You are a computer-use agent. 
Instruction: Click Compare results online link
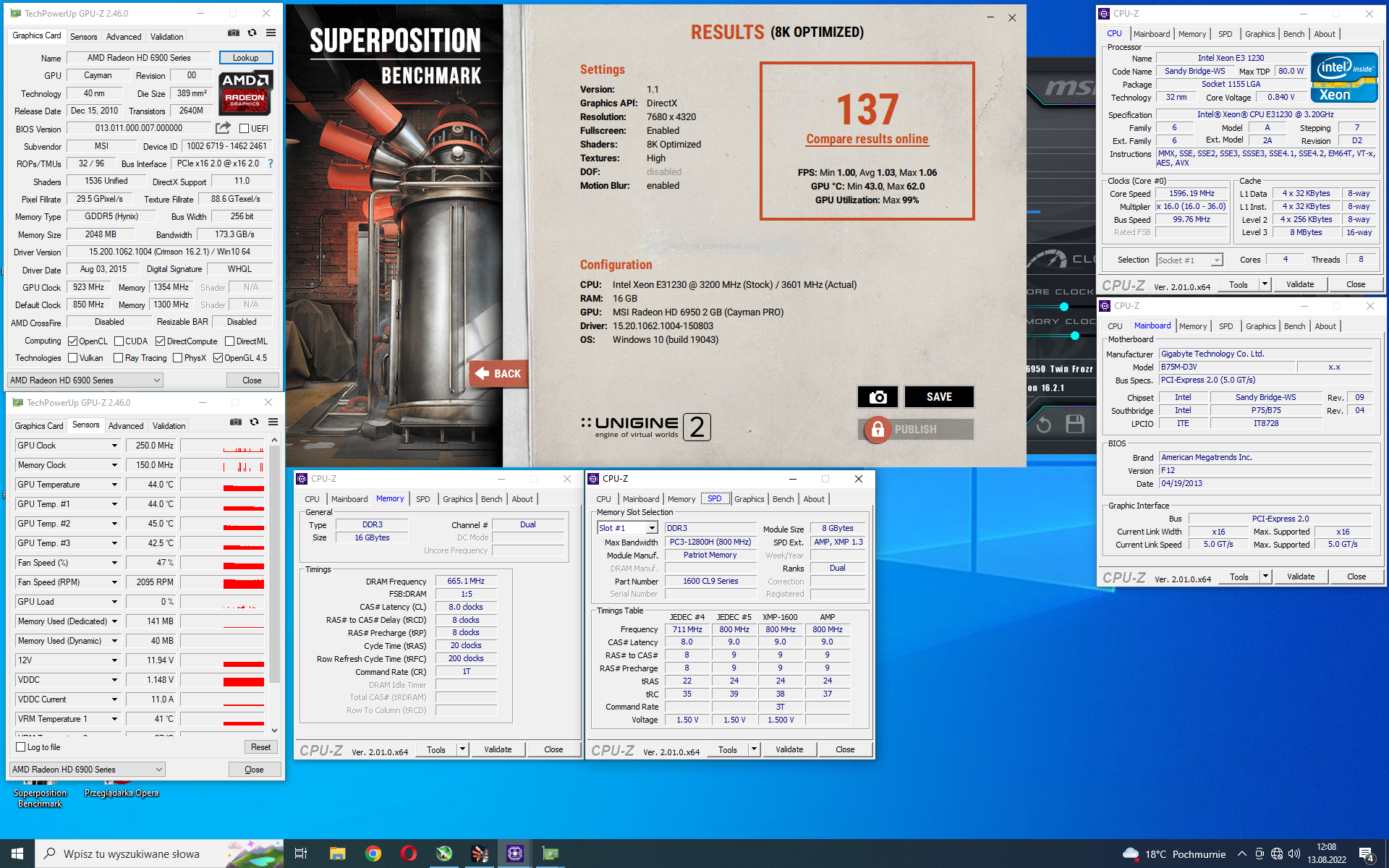(x=867, y=139)
